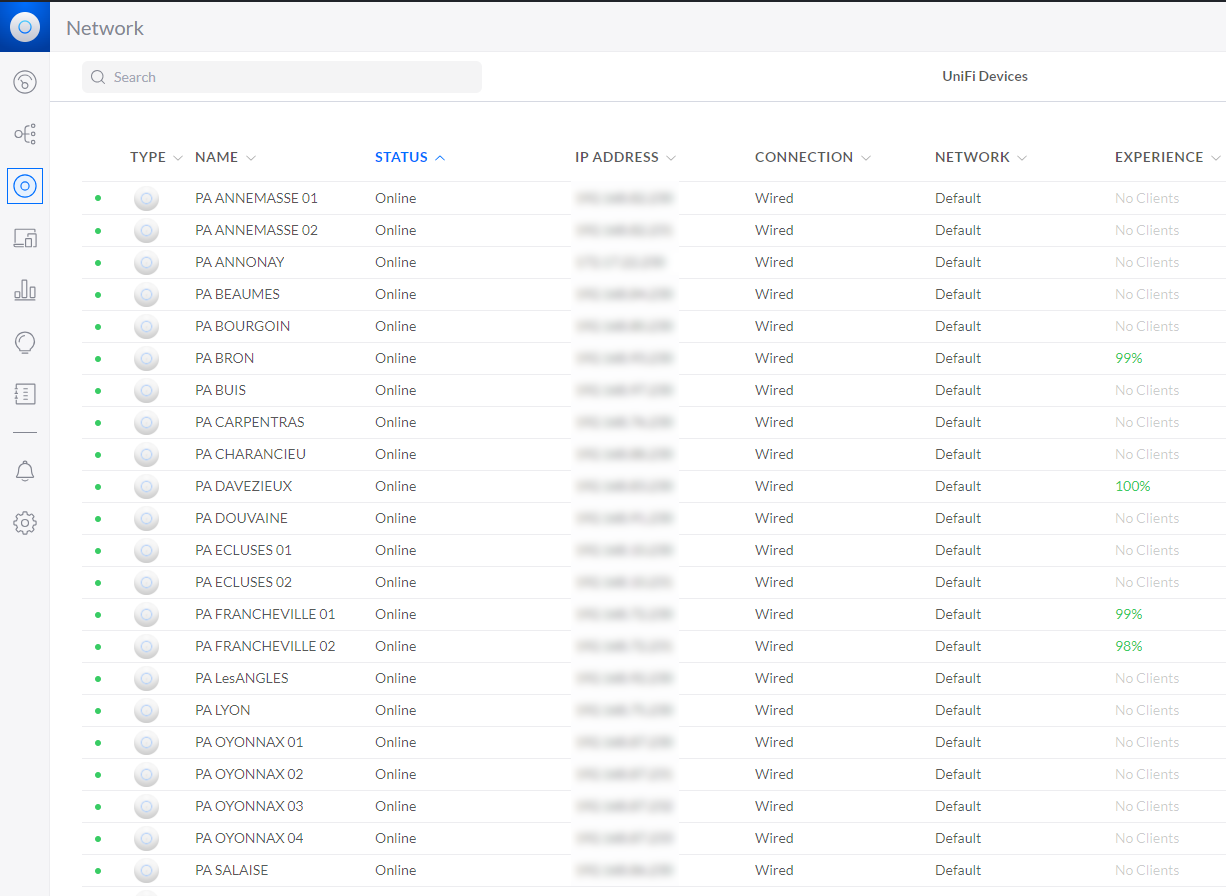Open the Alerts bell icon
The height and width of the screenshot is (896, 1226).
coord(25,471)
